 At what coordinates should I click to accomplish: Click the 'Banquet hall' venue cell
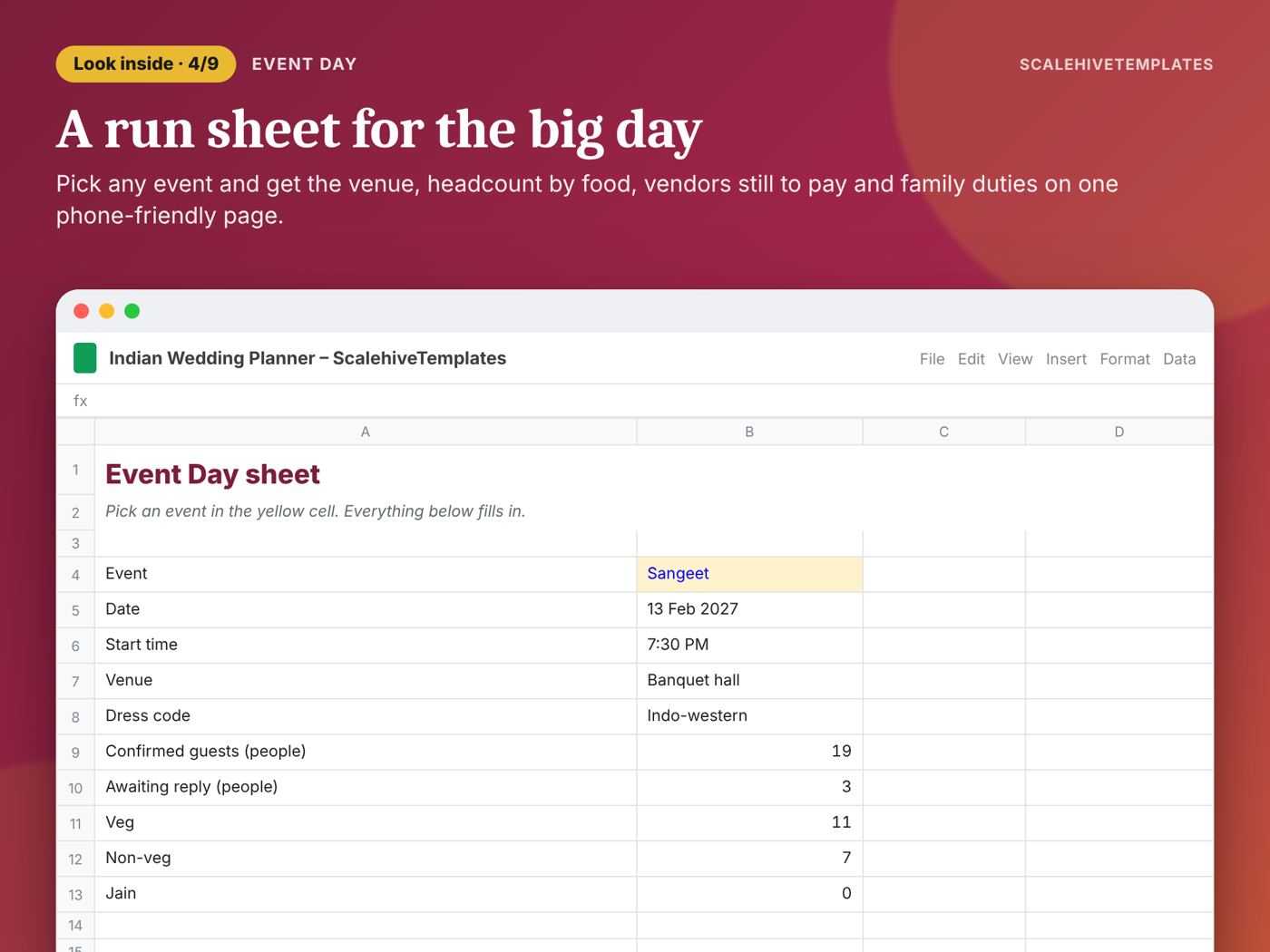[x=749, y=680]
